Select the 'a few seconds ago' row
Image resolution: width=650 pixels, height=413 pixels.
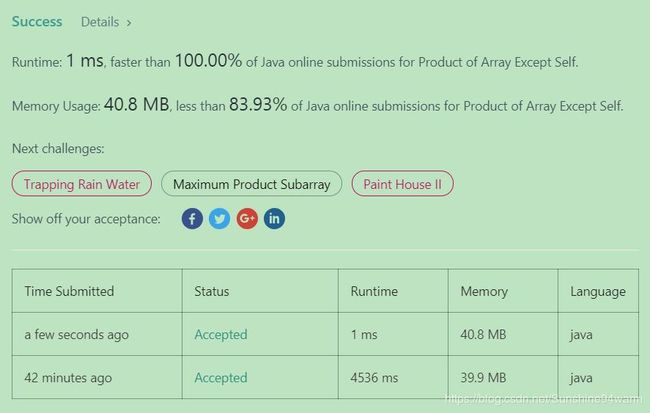click(325, 334)
